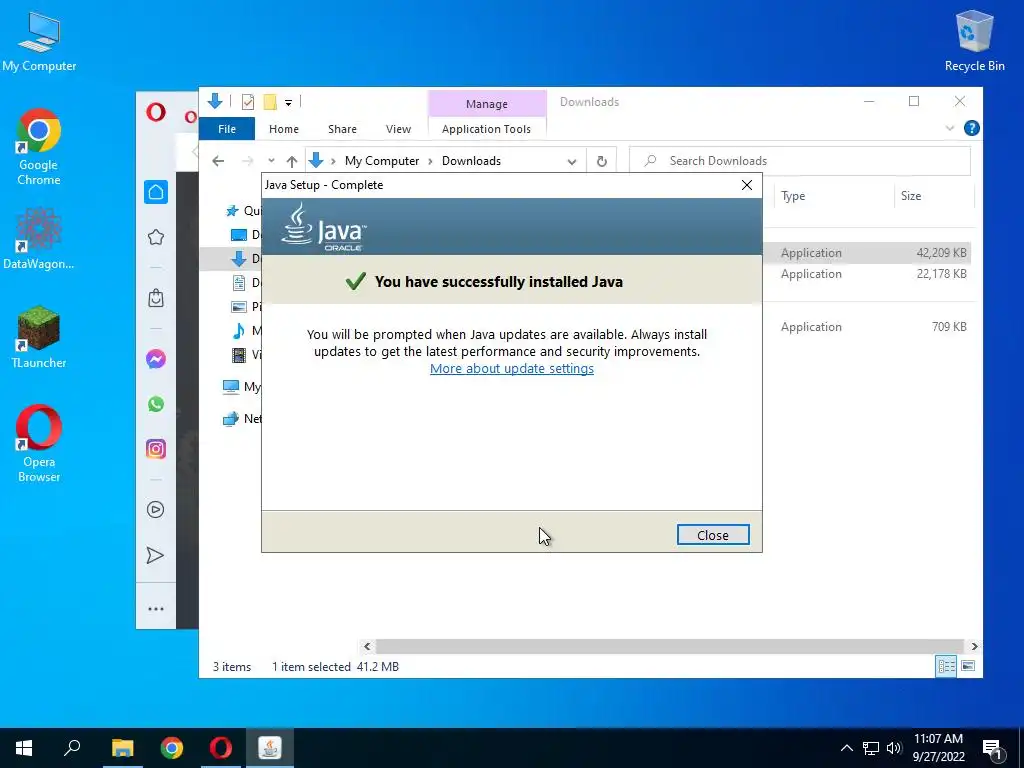1024x768 pixels.
Task: Open quick access Properties checkmark icon
Action: [x=248, y=102]
